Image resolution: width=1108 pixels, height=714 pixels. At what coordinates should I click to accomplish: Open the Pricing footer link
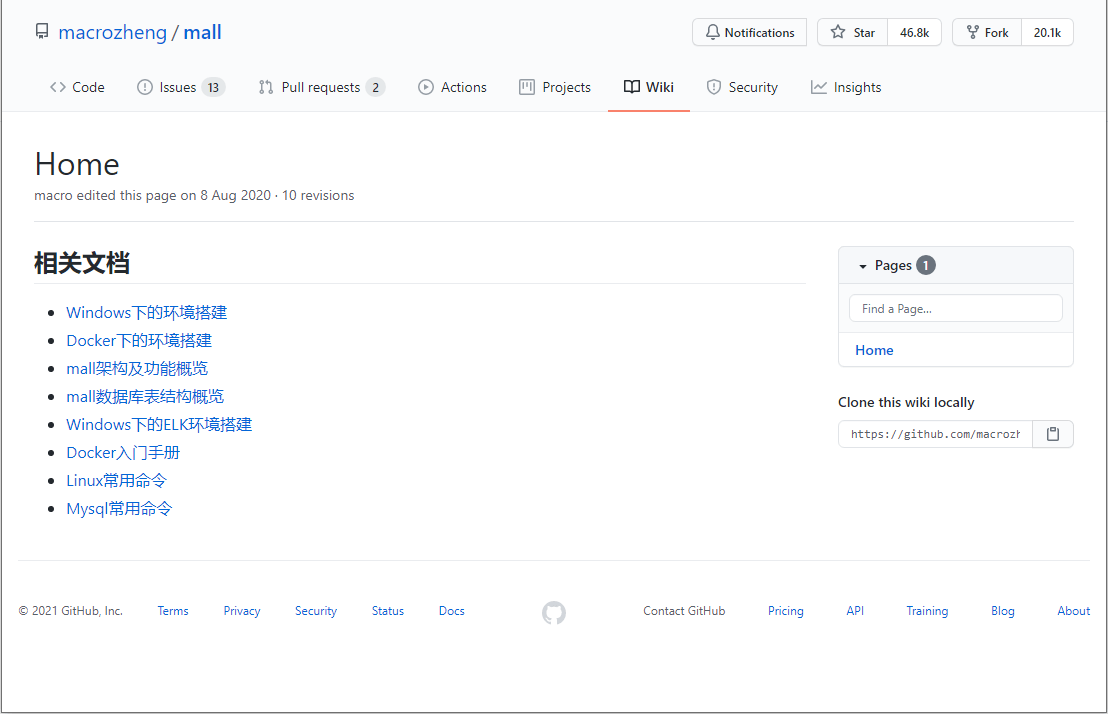point(786,611)
